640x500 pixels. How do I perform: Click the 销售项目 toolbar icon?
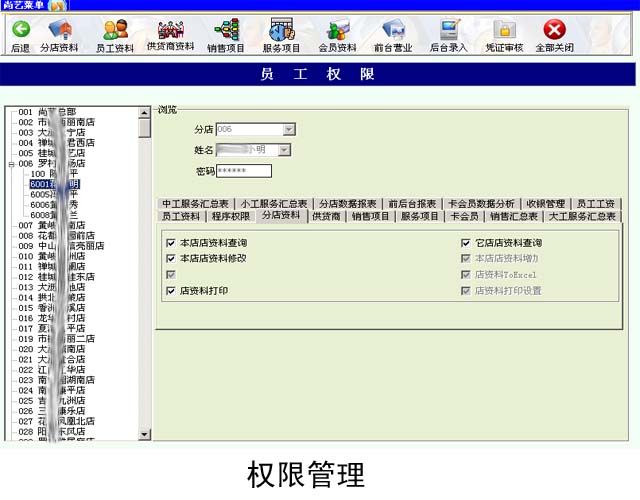[x=226, y=34]
